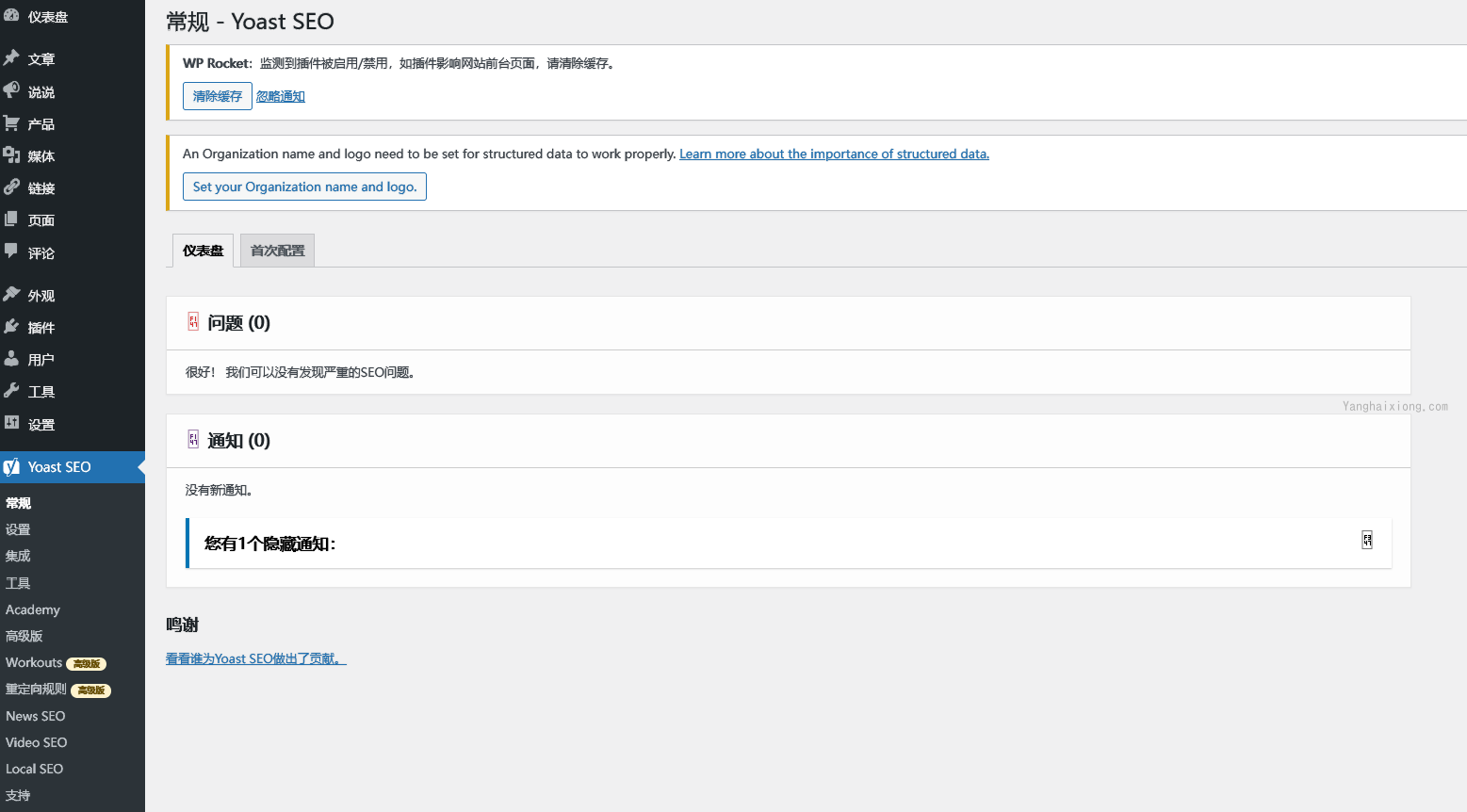Open the 高级版 submenu item
The image size is (1467, 812).
point(24,636)
